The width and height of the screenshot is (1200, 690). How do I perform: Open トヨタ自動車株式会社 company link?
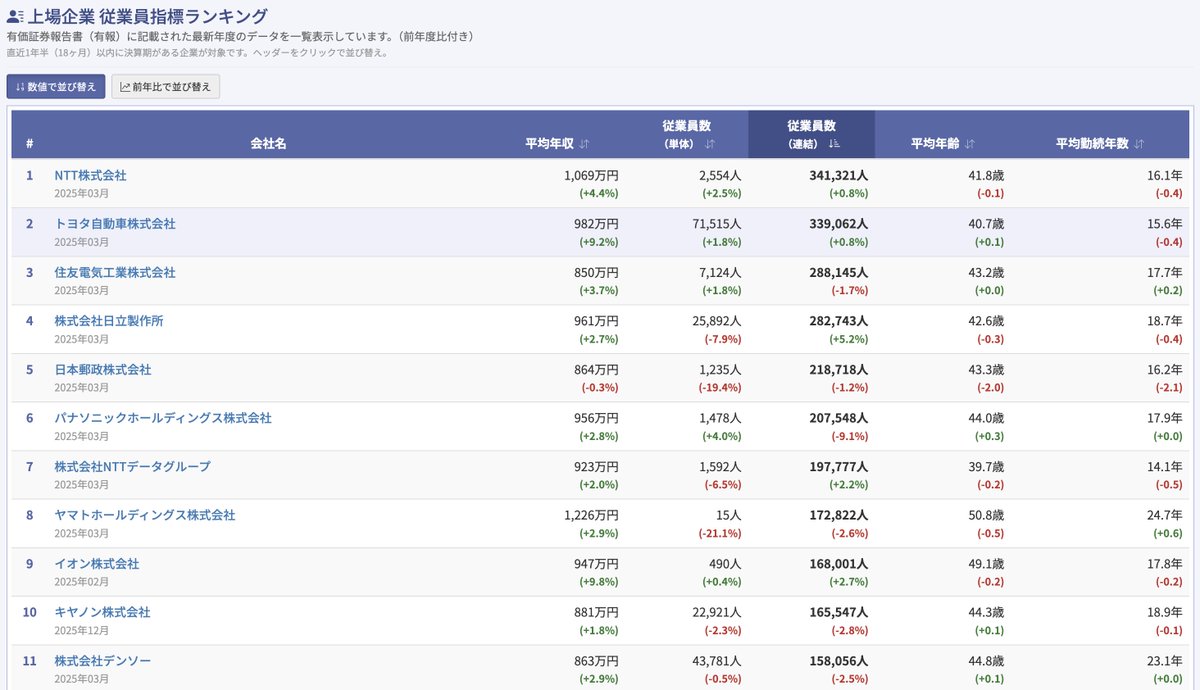point(115,224)
